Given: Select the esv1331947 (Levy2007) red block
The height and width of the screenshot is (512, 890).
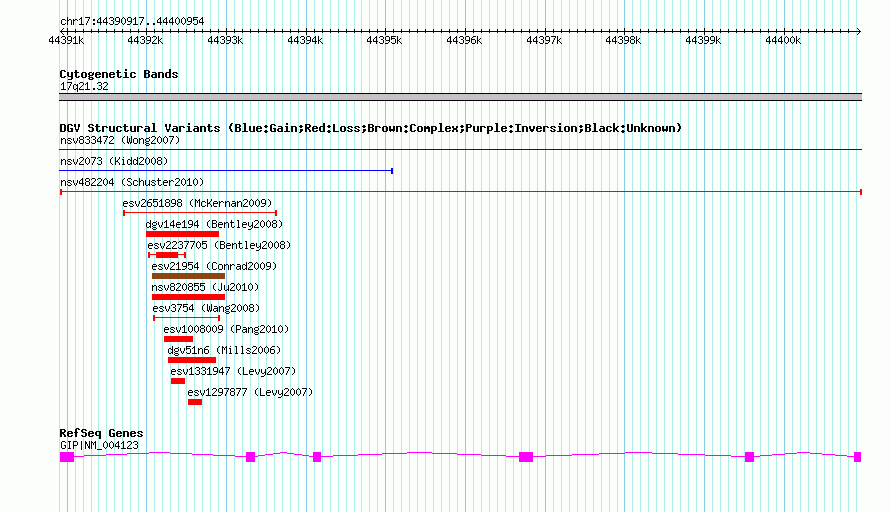Looking at the screenshot, I should pos(178,381).
